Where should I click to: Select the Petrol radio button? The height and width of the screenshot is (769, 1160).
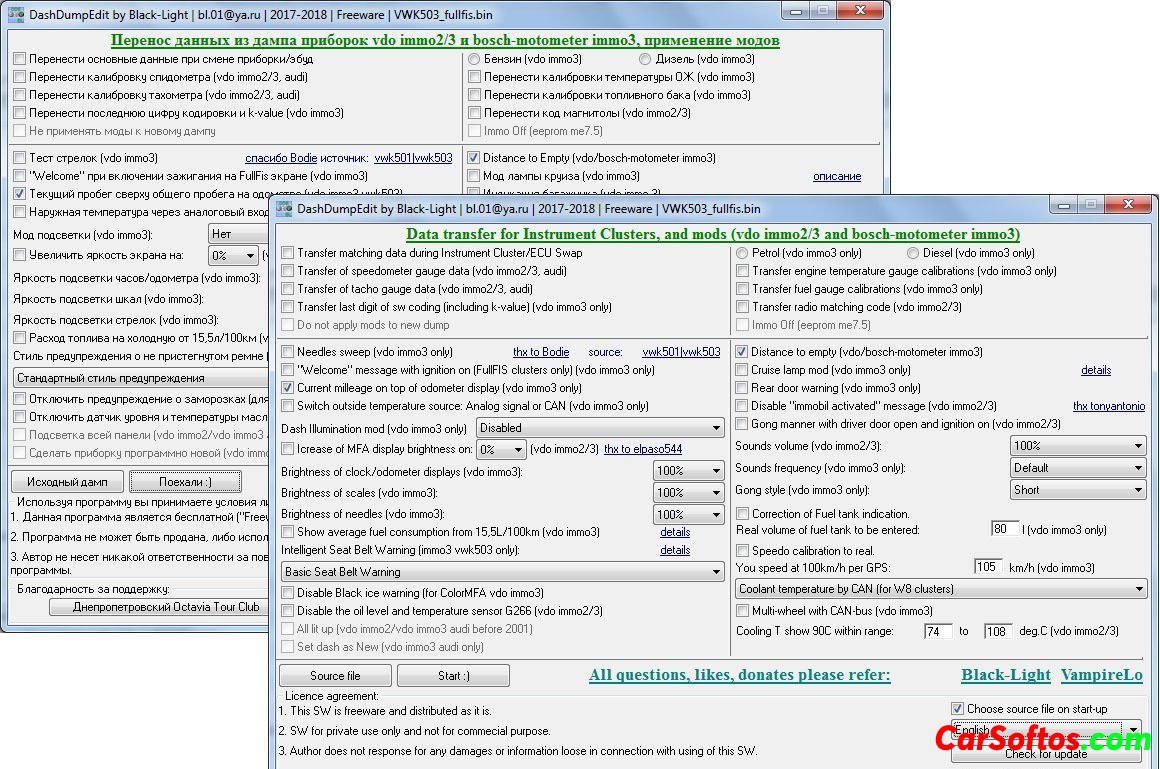742,253
